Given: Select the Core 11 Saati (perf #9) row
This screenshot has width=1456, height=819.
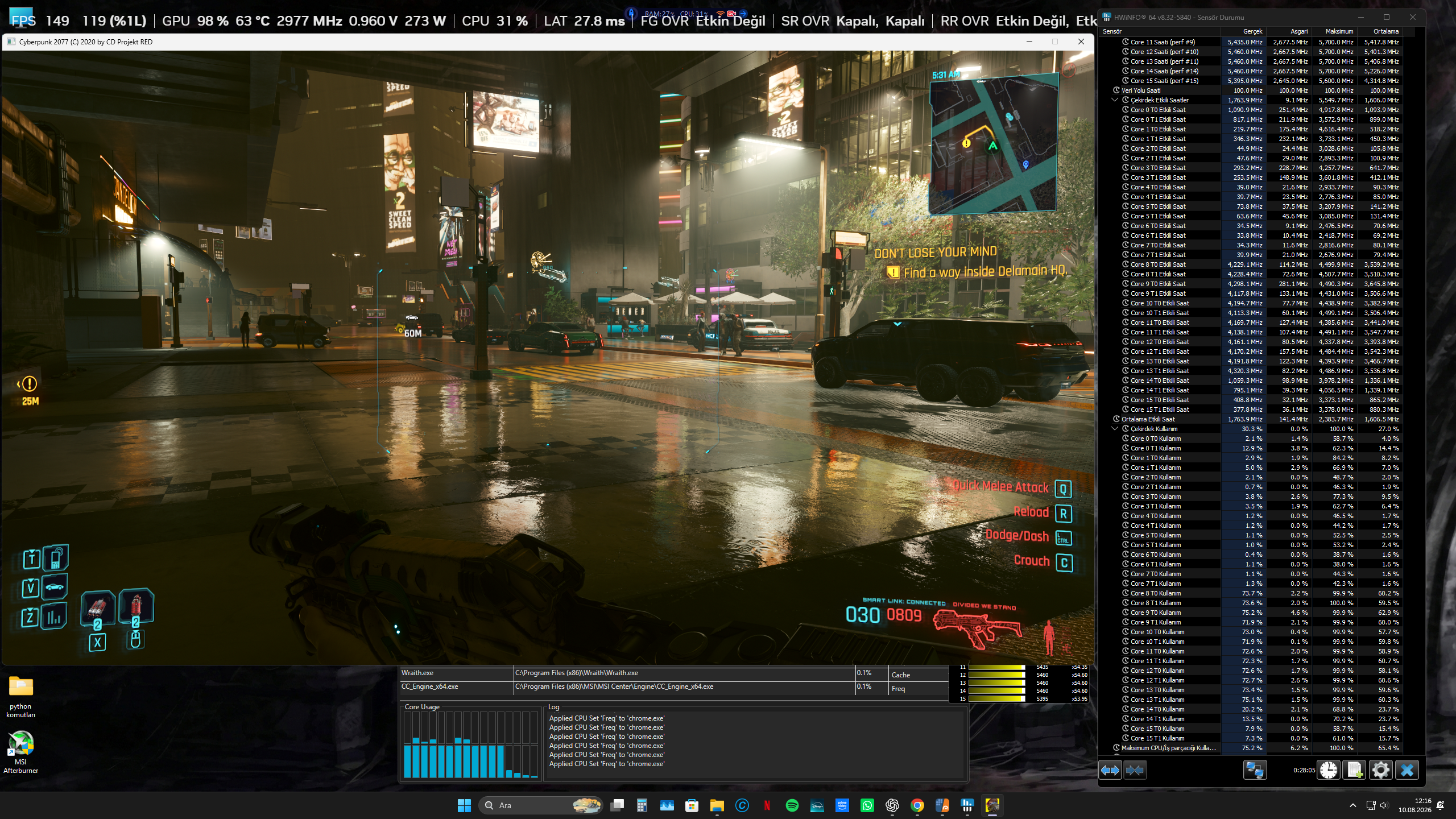Looking at the screenshot, I should [x=1250, y=42].
